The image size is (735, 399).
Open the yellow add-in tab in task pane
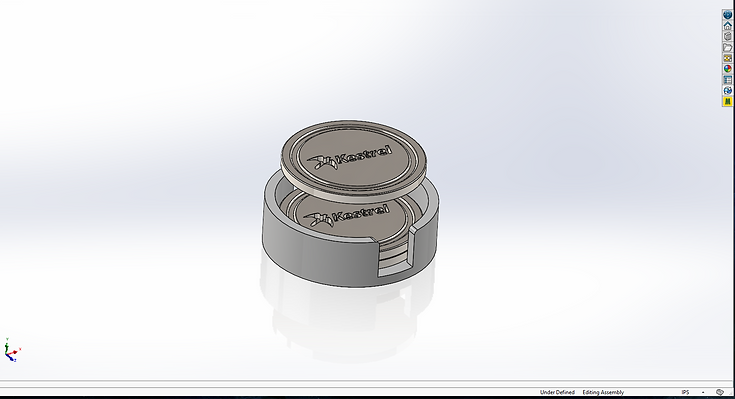coord(728,101)
